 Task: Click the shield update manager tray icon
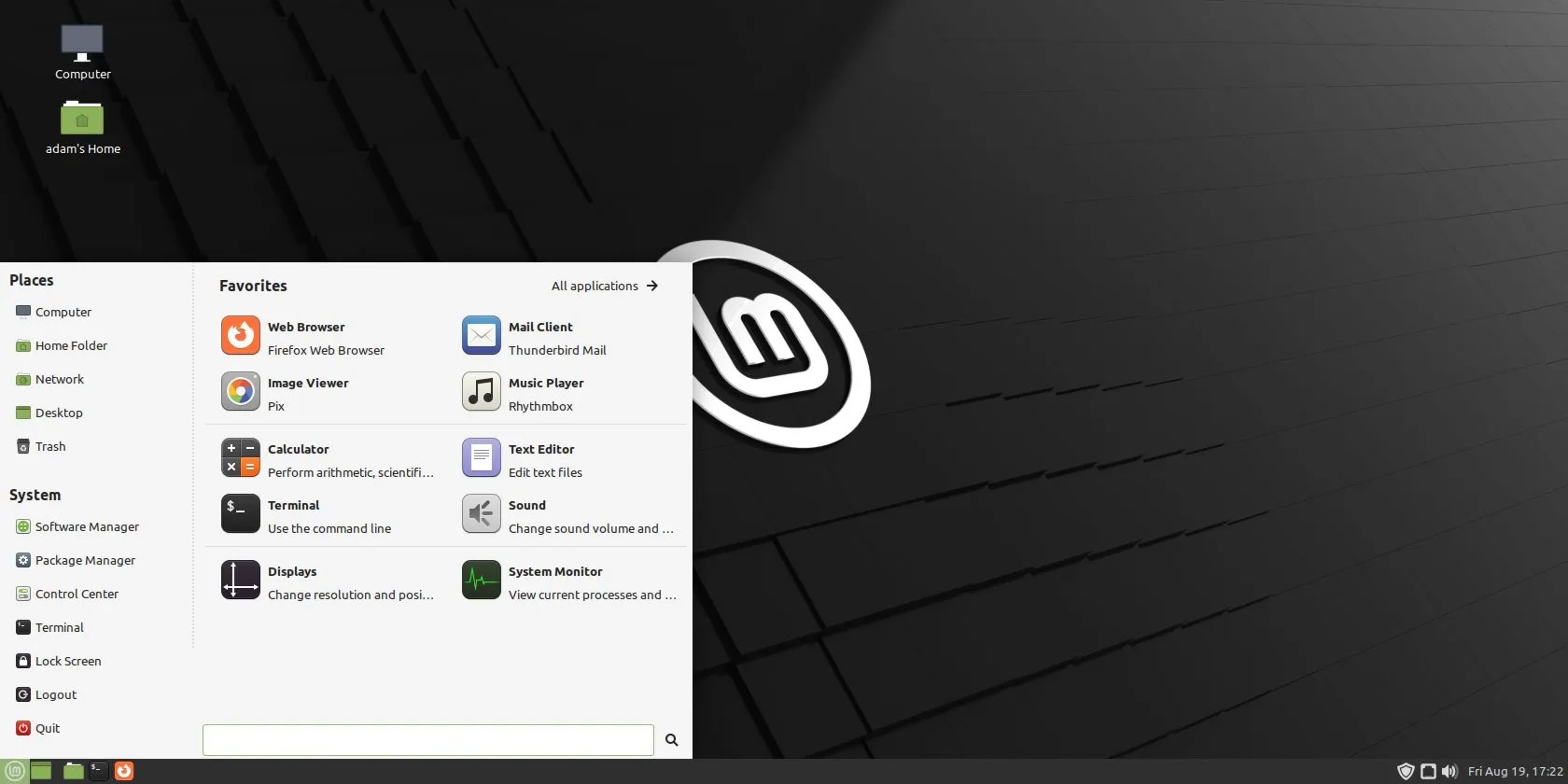(1406, 772)
